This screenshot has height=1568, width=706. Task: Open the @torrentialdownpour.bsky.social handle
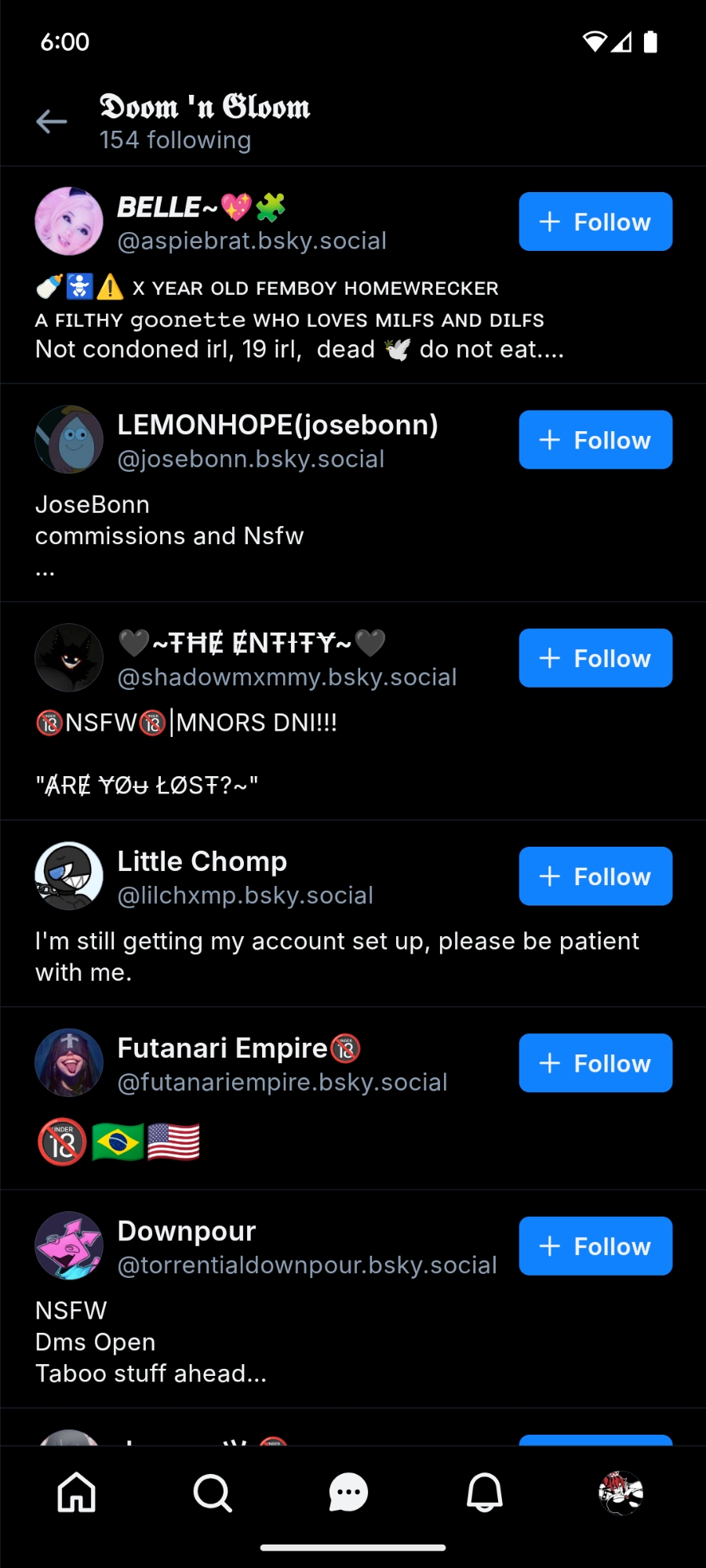pos(307,1265)
